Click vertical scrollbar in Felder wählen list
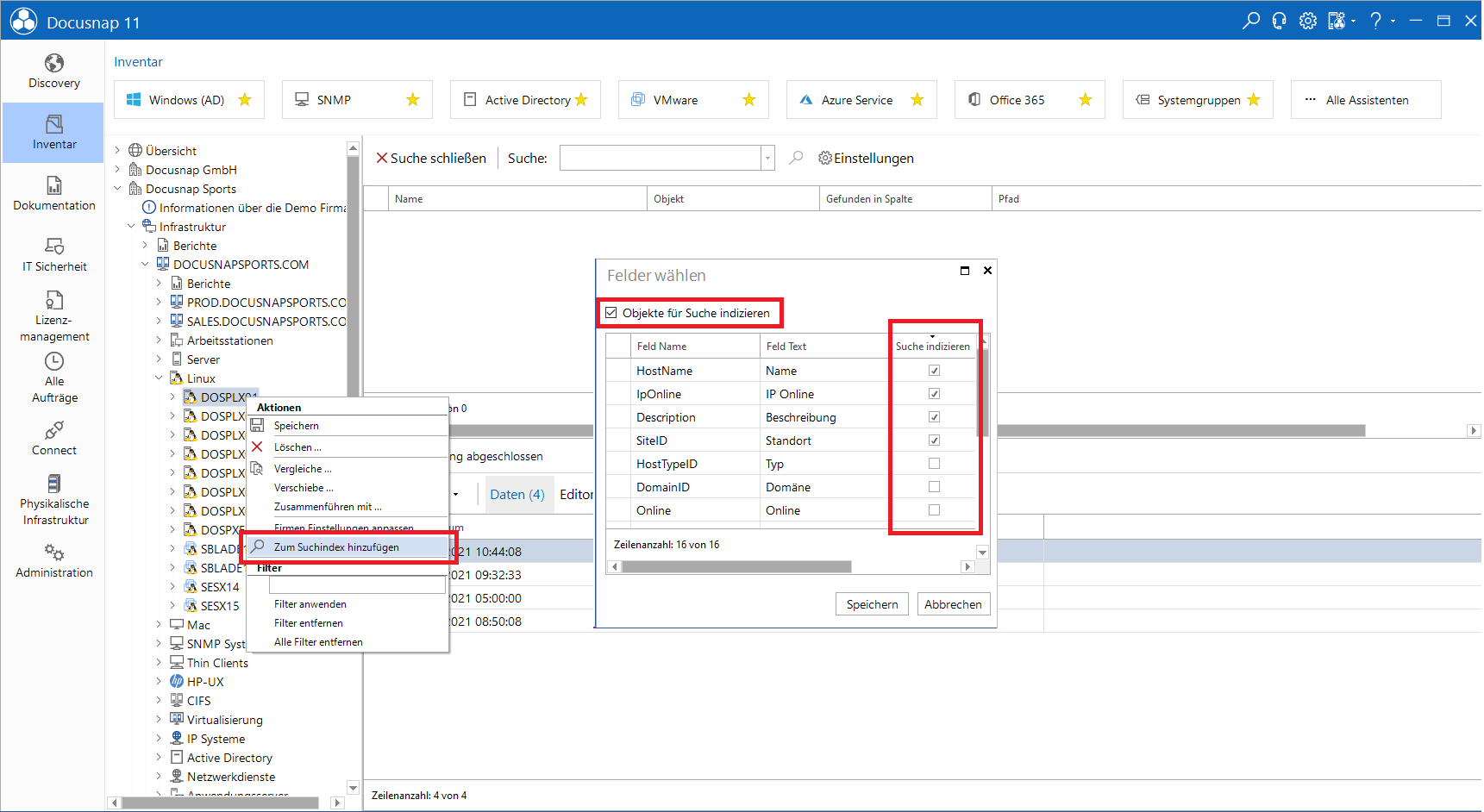The height and width of the screenshot is (812, 1484). (982, 392)
